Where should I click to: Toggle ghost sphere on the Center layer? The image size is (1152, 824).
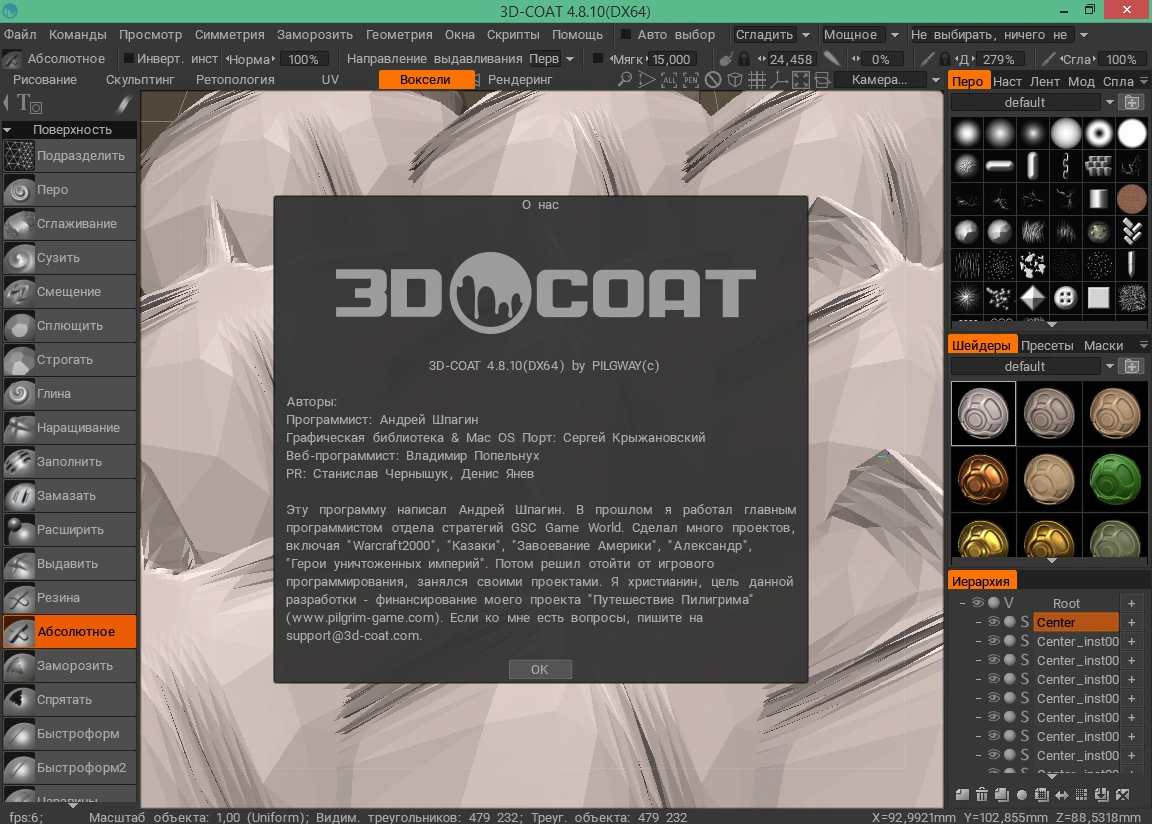[1009, 622]
